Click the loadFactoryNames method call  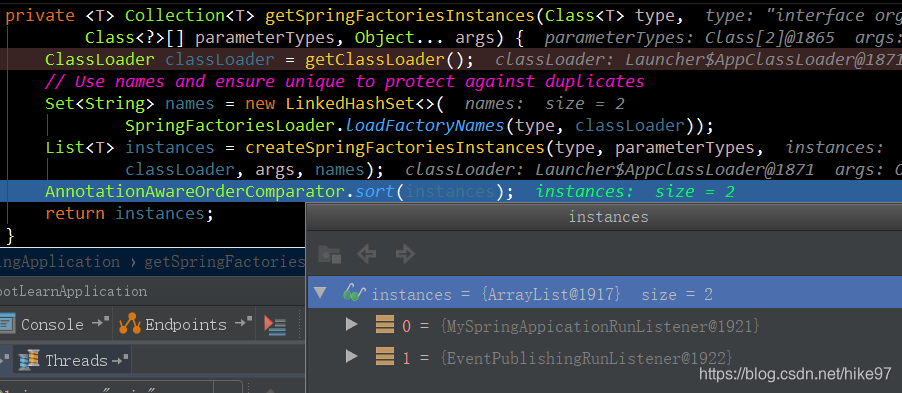(426, 125)
